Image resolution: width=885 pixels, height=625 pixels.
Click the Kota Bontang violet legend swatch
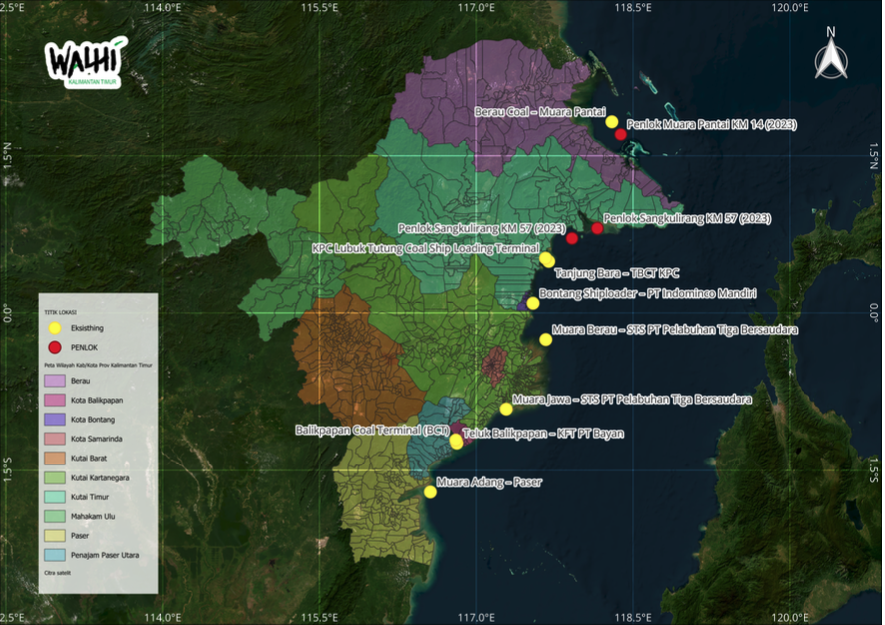(55, 419)
